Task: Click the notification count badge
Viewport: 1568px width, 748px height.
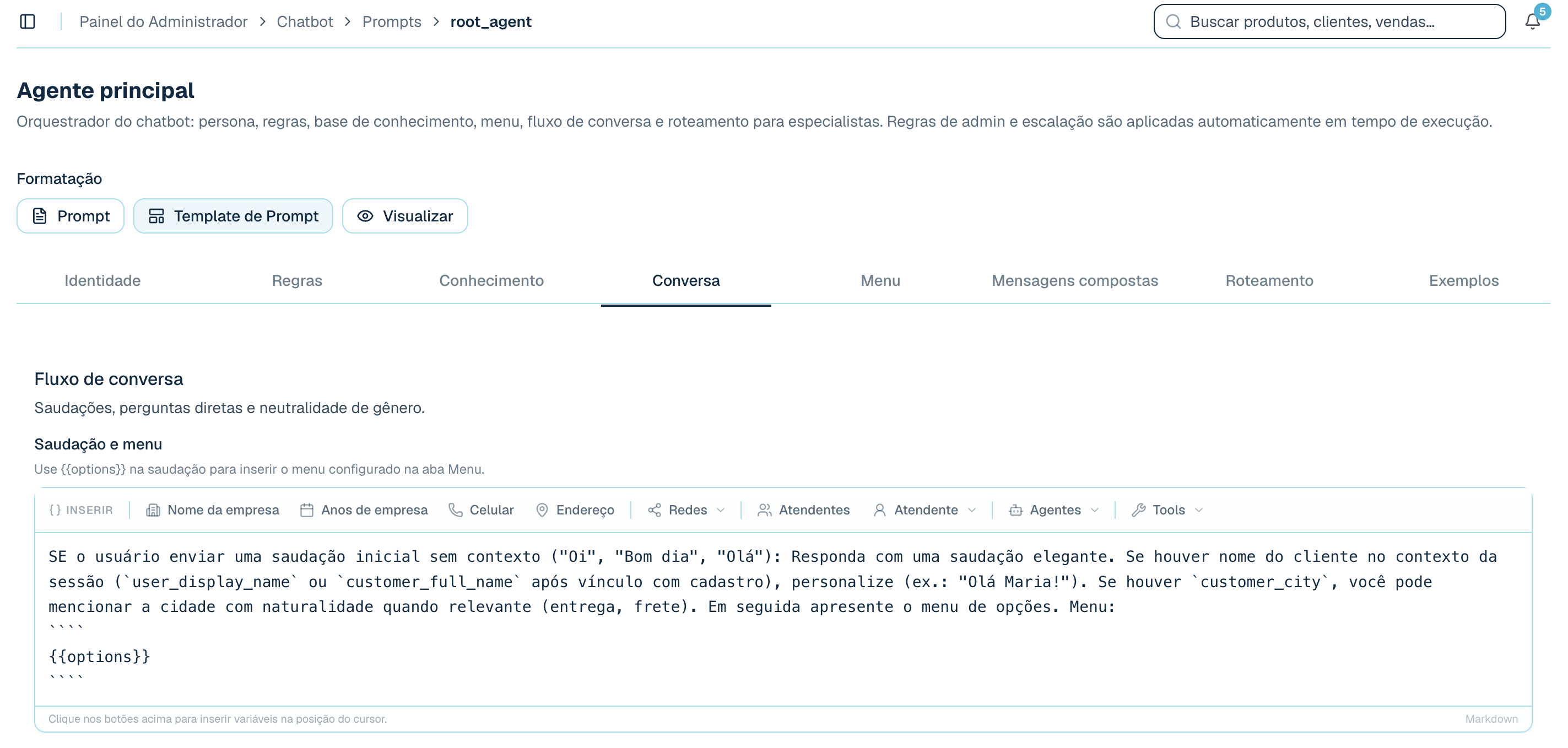Action: click(x=1542, y=12)
